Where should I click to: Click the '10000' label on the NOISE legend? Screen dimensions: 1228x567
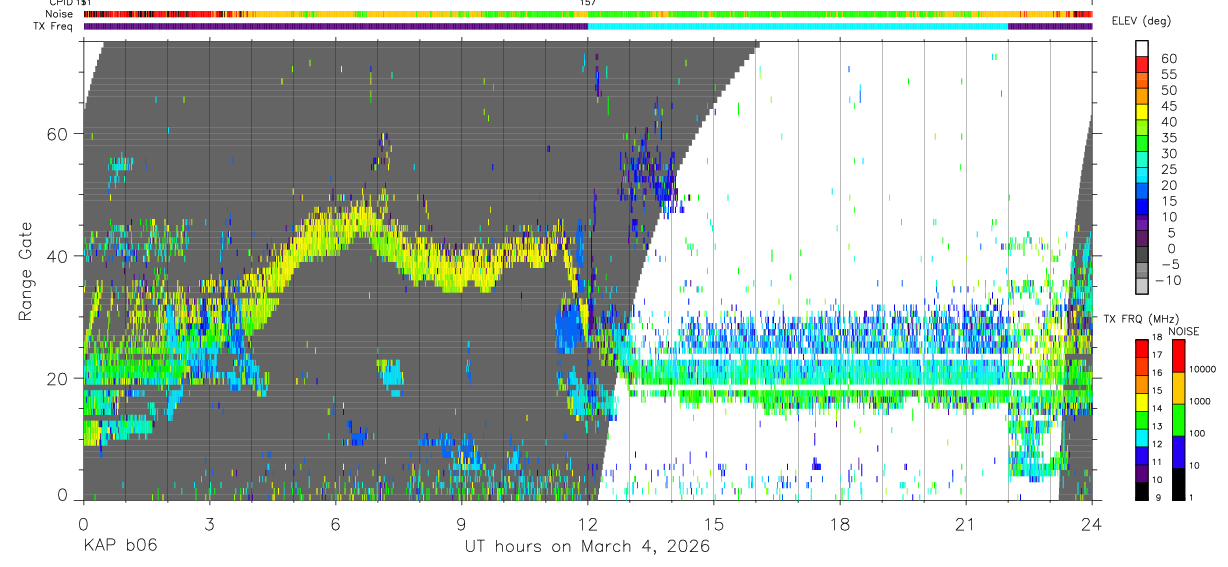tap(1204, 369)
